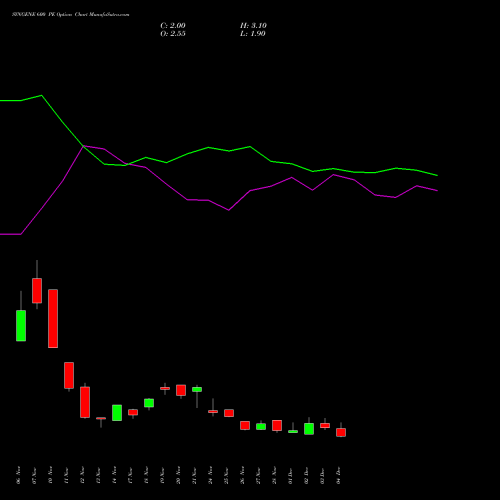Image resolution: width=500 pixels, height=500 pixels.
Task: Click the 18 Nov date label
Action: click(x=146, y=475)
